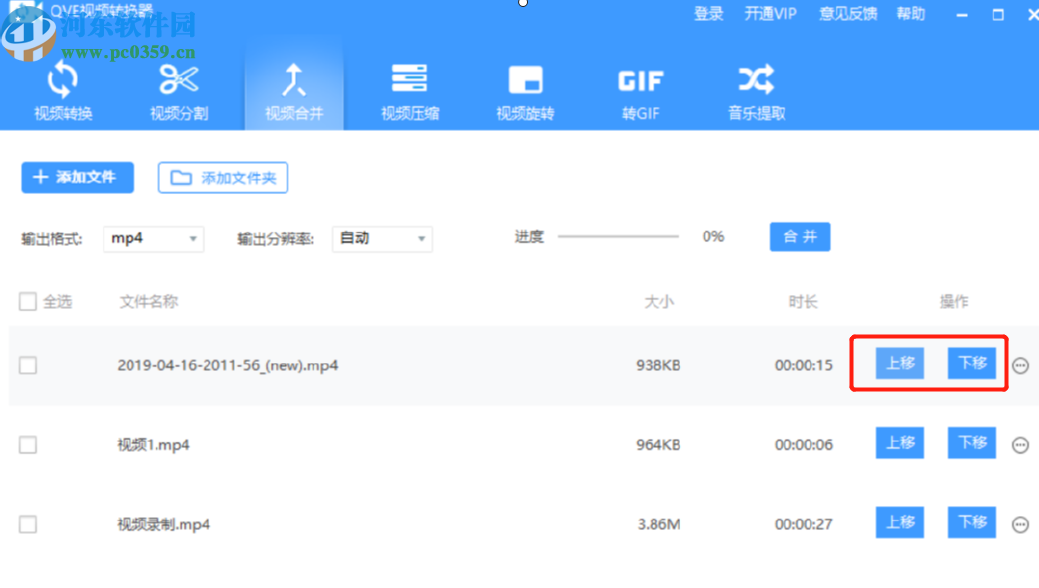Image resolution: width=1039 pixels, height=588 pixels.
Task: Click the 合并 merge button
Action: 799,236
